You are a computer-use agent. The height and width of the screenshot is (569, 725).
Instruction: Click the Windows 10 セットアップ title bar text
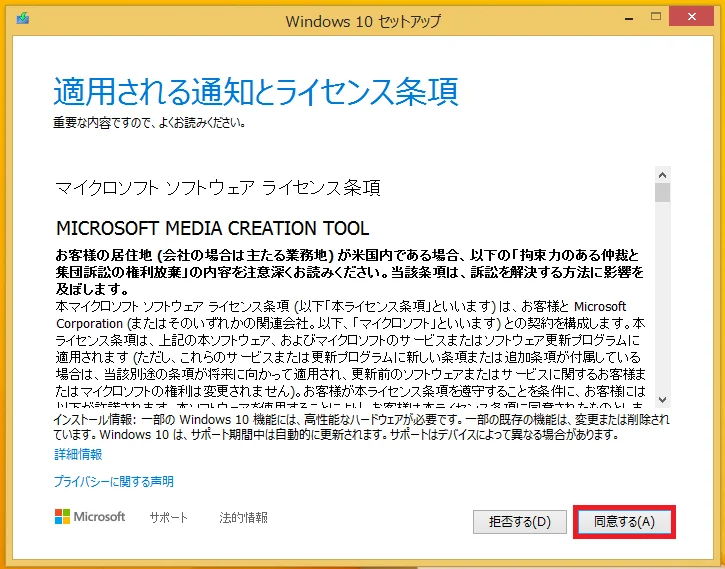pos(362,21)
